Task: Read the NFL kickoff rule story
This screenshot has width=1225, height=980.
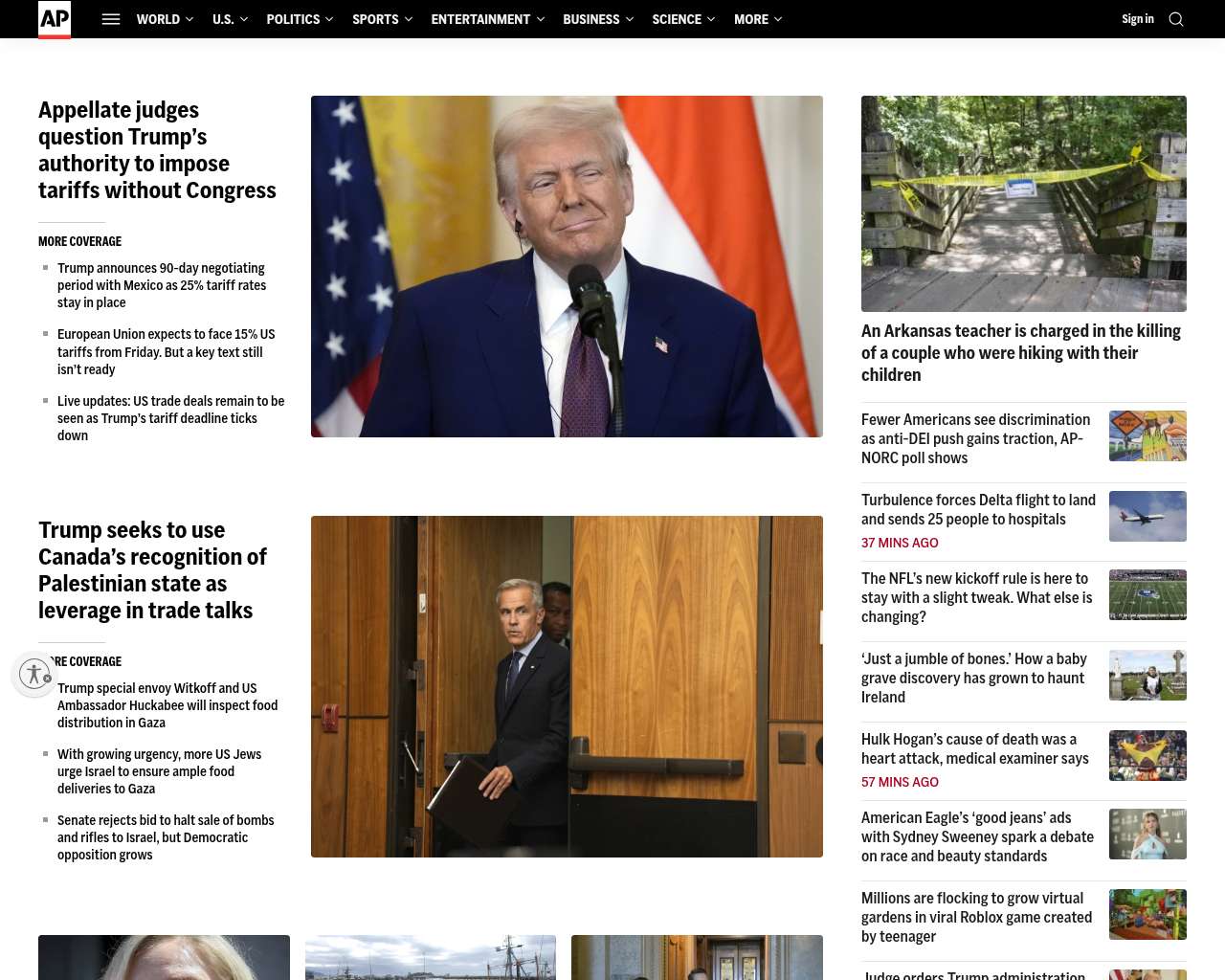Action: pyautogui.click(x=977, y=597)
